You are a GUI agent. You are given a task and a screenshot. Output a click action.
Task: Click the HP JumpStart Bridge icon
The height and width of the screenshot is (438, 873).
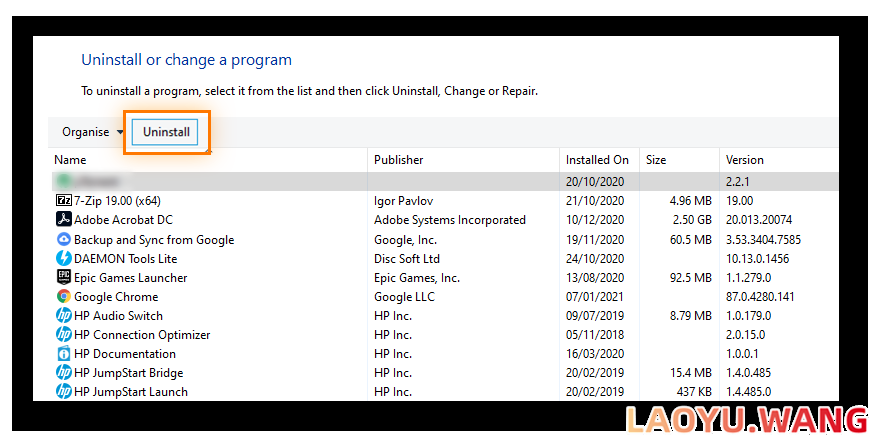click(x=64, y=372)
